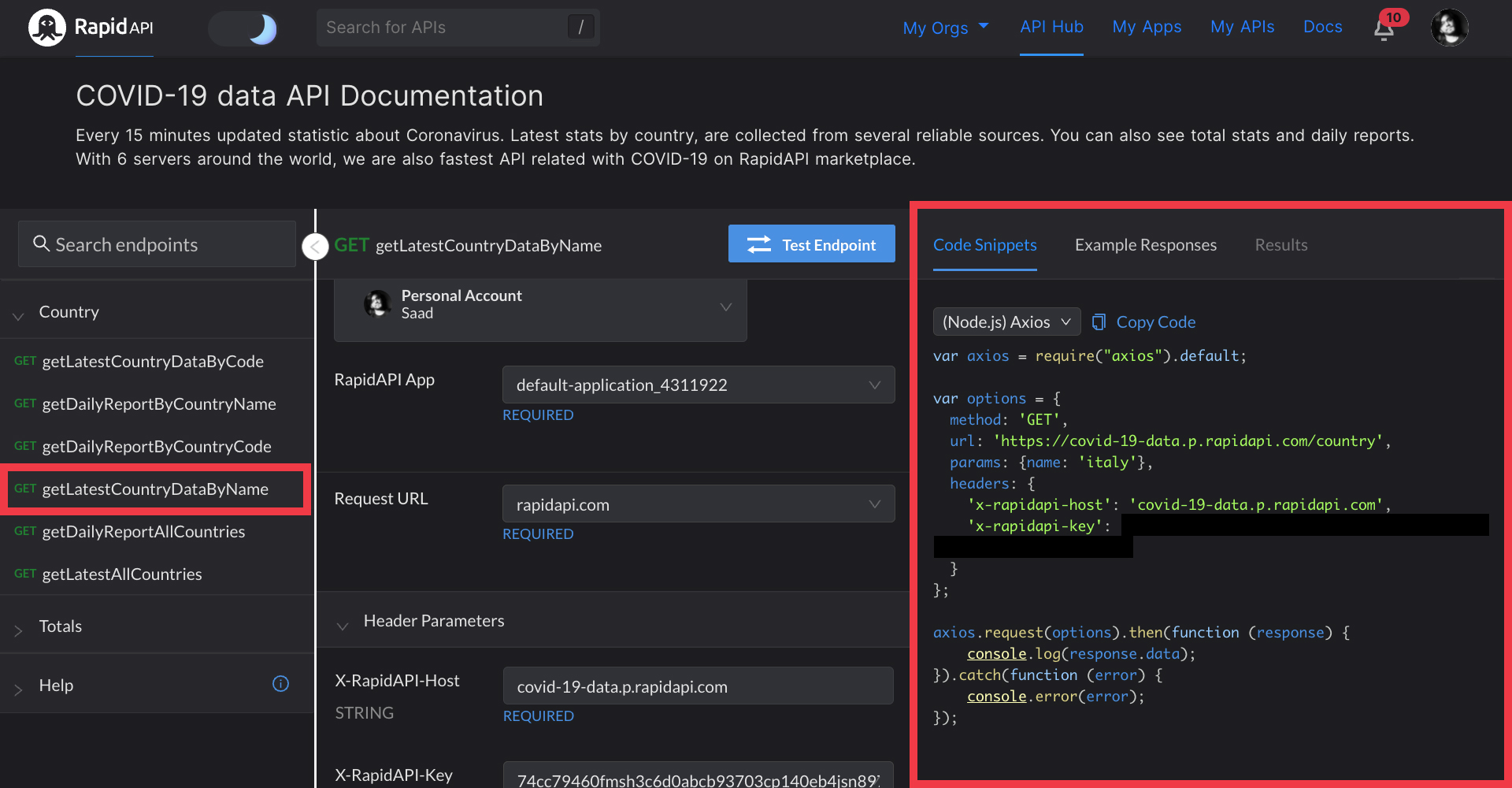The image size is (1512, 788).
Task: Open My Apps page
Action: pyautogui.click(x=1147, y=27)
